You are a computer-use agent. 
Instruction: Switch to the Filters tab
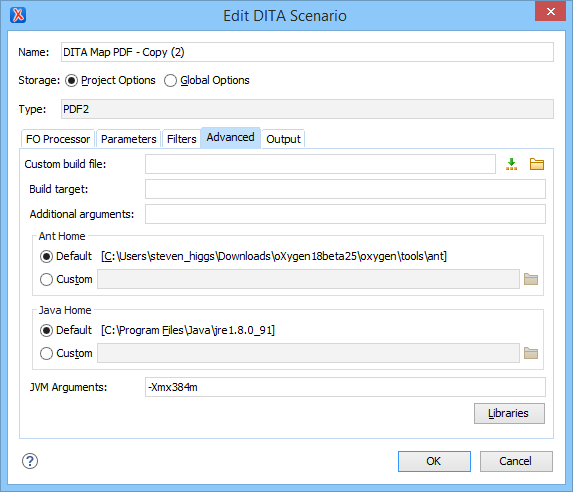point(182,139)
